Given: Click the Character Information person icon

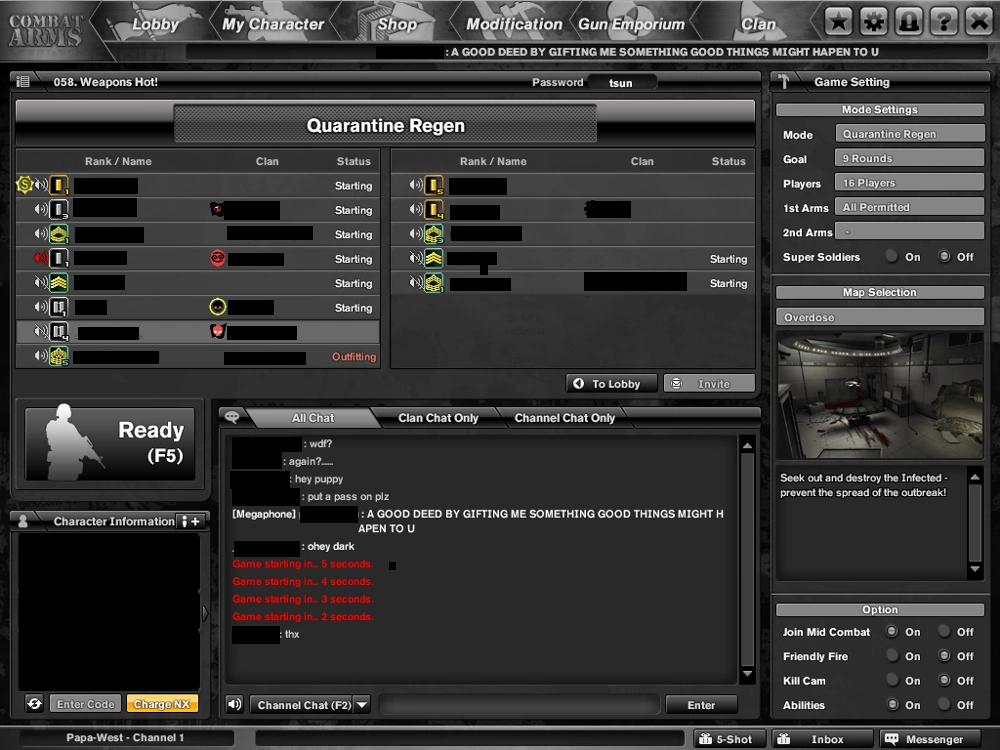Looking at the screenshot, I should point(23,521).
